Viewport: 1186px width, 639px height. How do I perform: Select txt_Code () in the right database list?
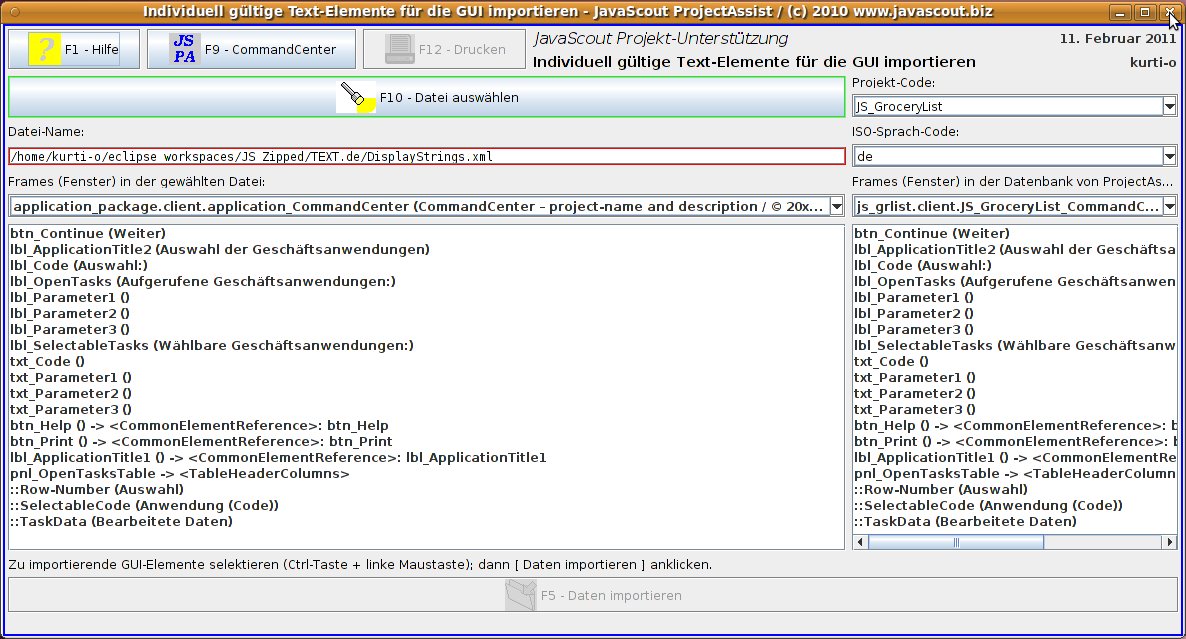pyautogui.click(x=890, y=361)
